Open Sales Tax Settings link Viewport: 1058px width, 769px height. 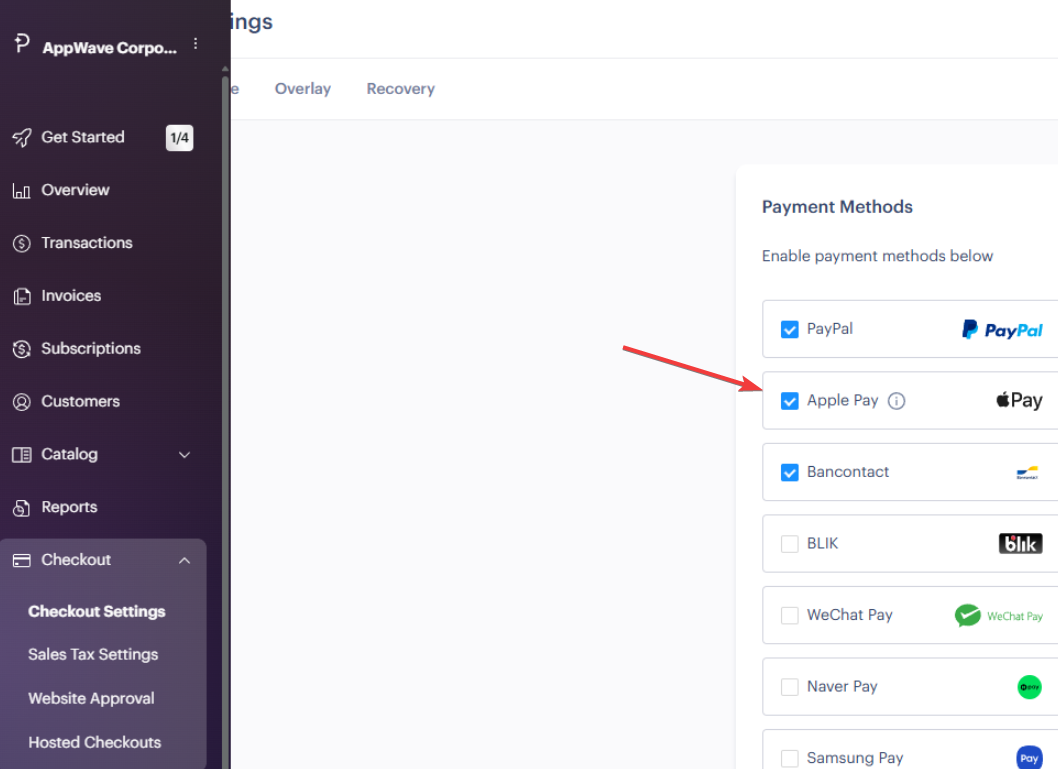click(93, 654)
